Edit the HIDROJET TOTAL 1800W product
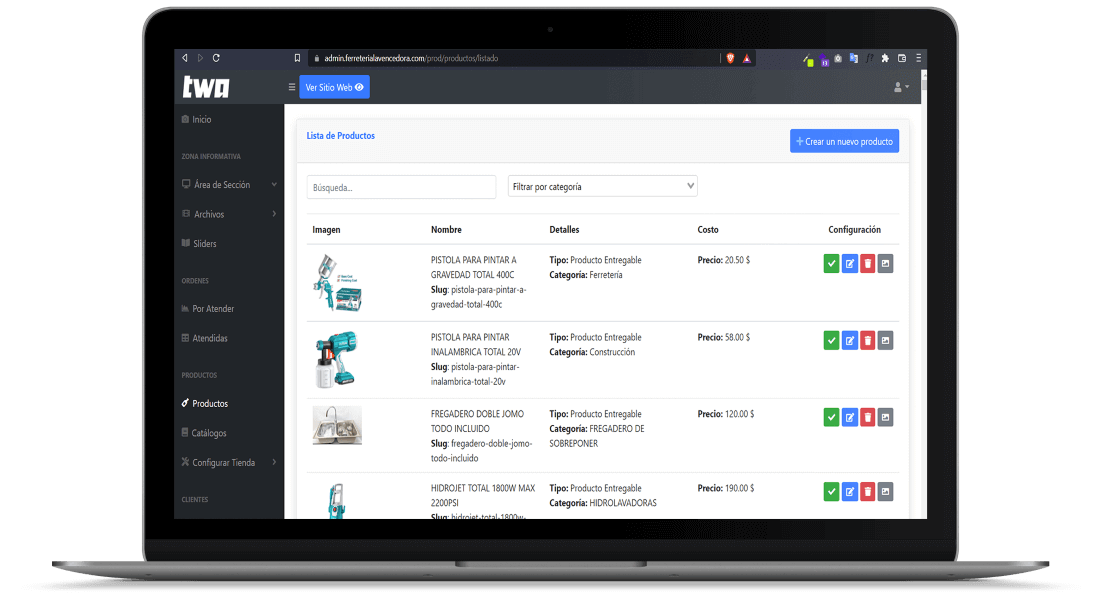 850,491
